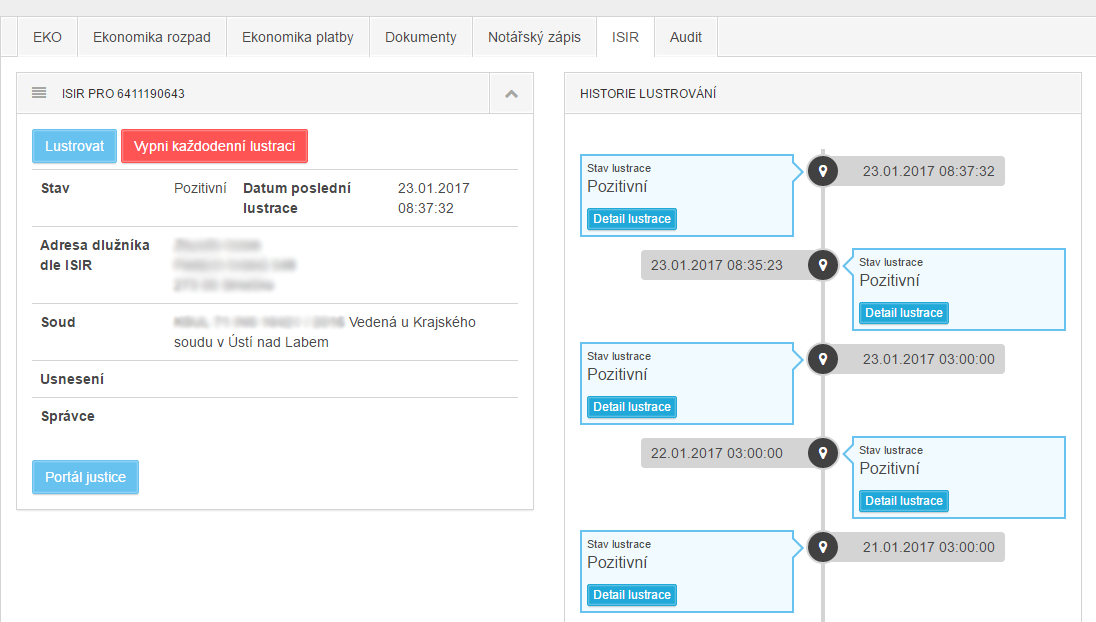1096x622 pixels.
Task: Click the blue Lustrovat button
Action: 74,146
